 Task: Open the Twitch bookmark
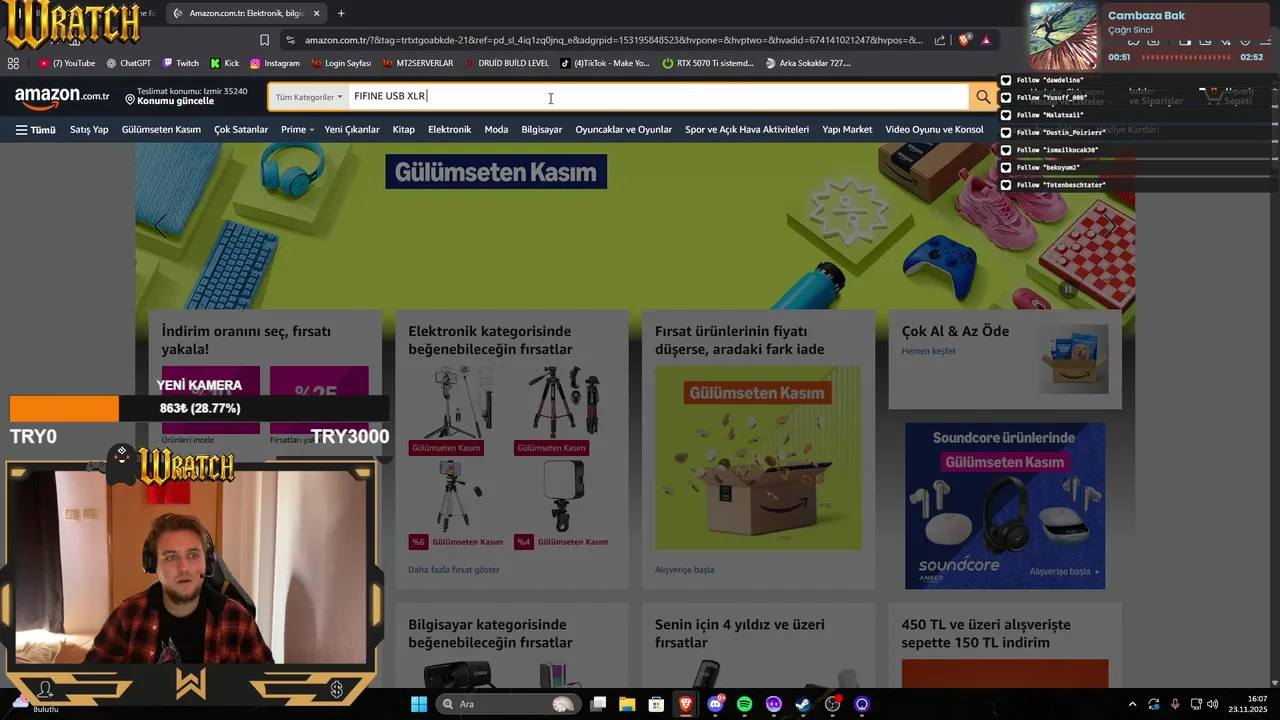tap(180, 63)
